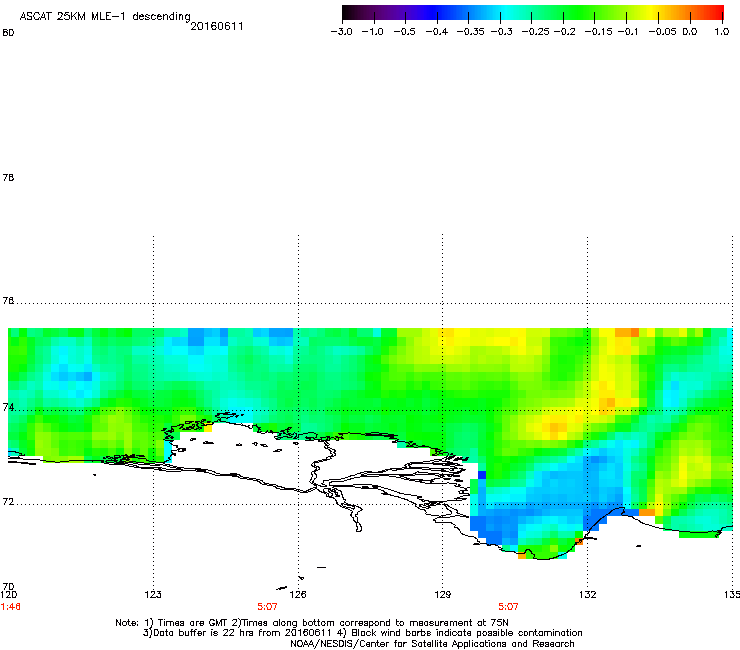The width and height of the screenshot is (740, 650).
Task: Click the "-0.25" color scale label
Action: coord(536,32)
